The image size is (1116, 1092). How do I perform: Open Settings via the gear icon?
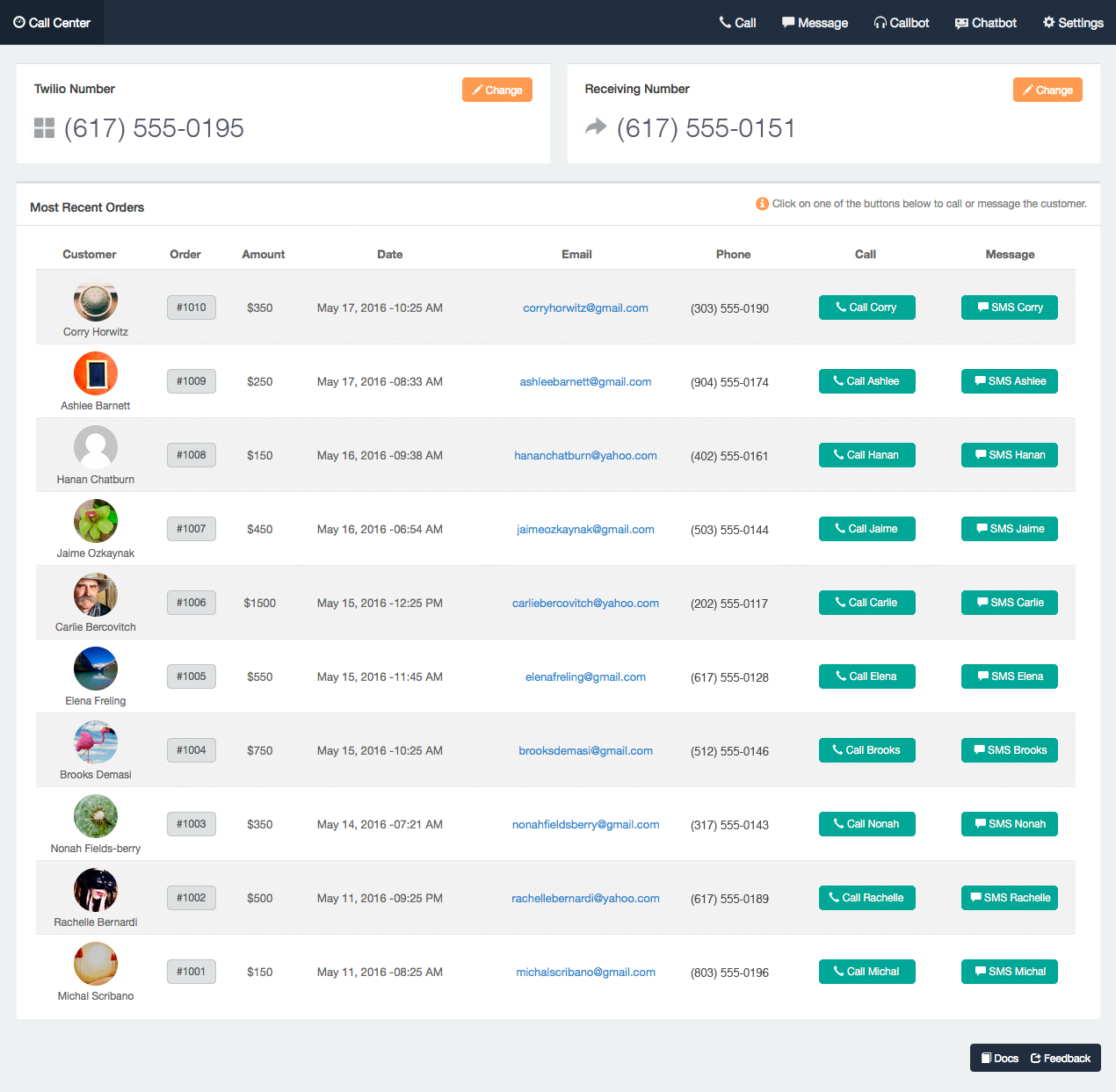1047,22
